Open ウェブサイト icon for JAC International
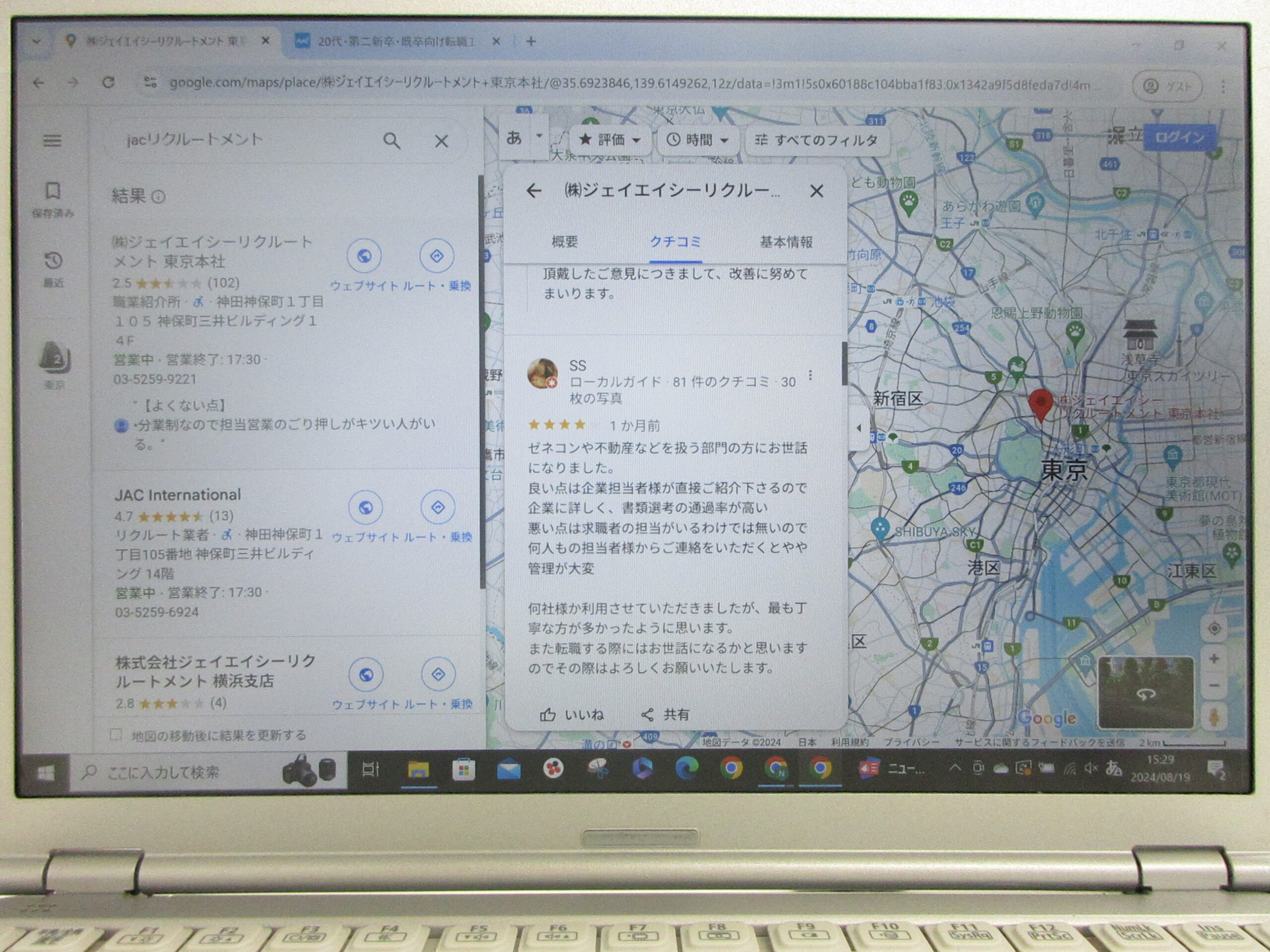Image resolution: width=1270 pixels, height=952 pixels. pyautogui.click(x=366, y=508)
